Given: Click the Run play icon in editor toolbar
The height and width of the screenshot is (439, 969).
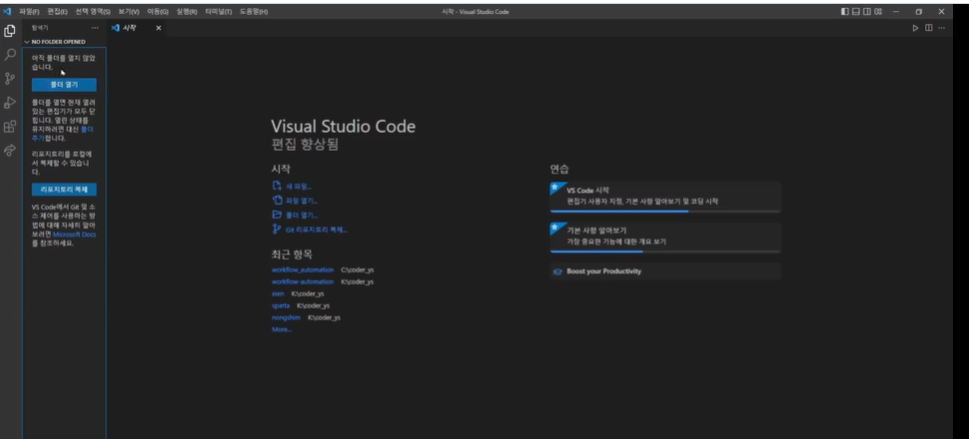Looking at the screenshot, I should (x=916, y=28).
